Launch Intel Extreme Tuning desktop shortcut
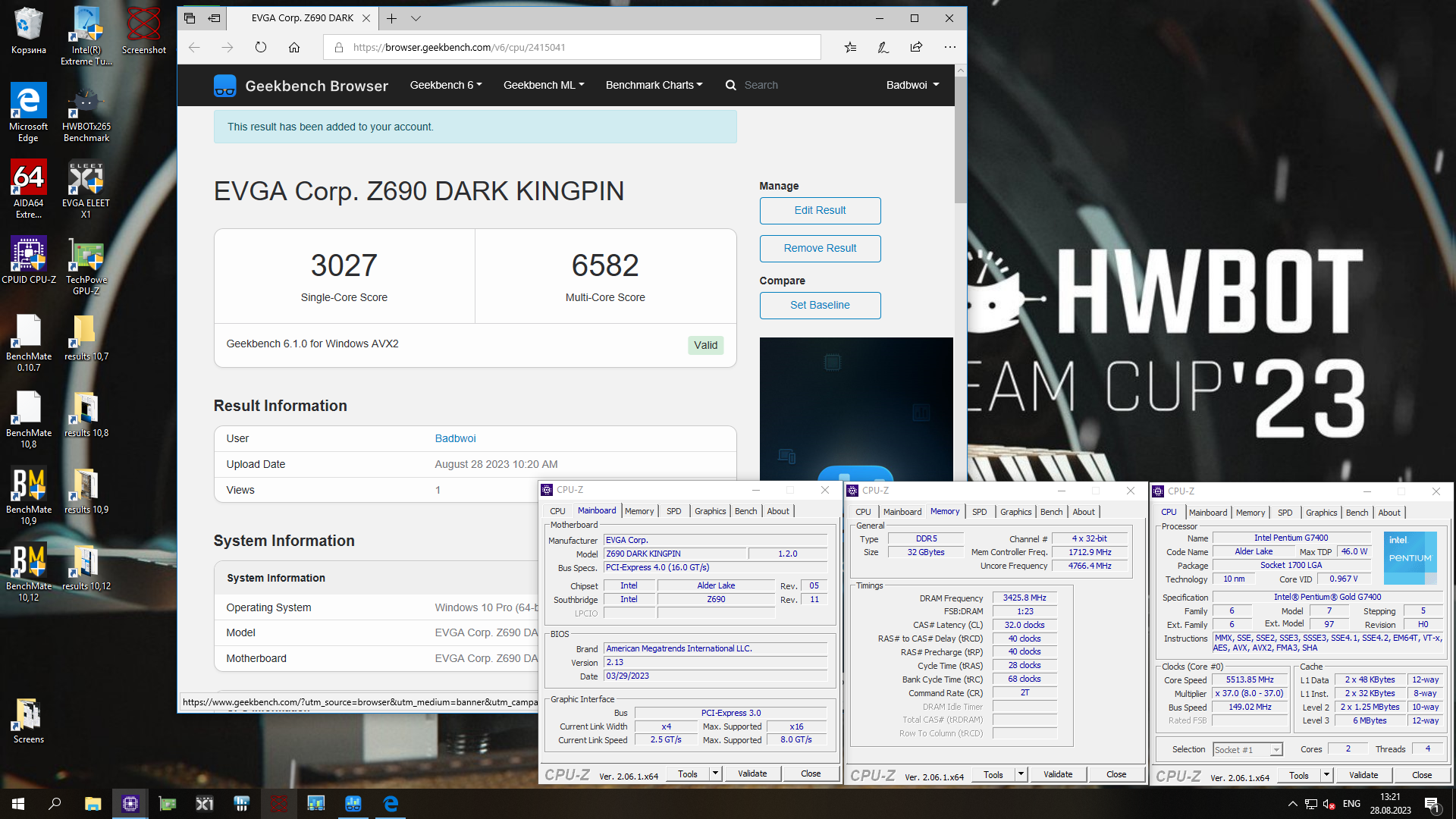Image resolution: width=1456 pixels, height=819 pixels. point(86,36)
